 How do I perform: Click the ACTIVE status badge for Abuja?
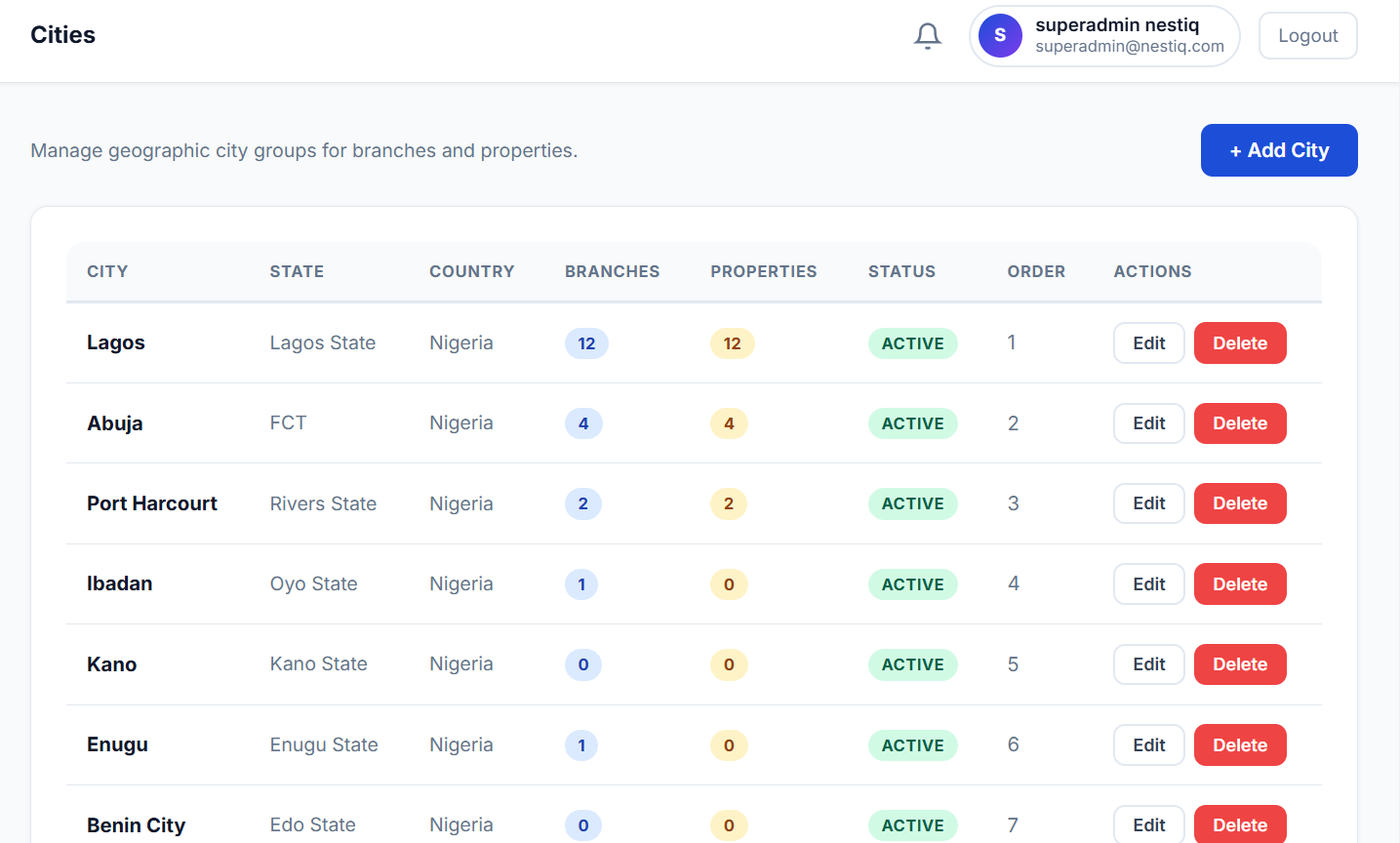pos(913,423)
